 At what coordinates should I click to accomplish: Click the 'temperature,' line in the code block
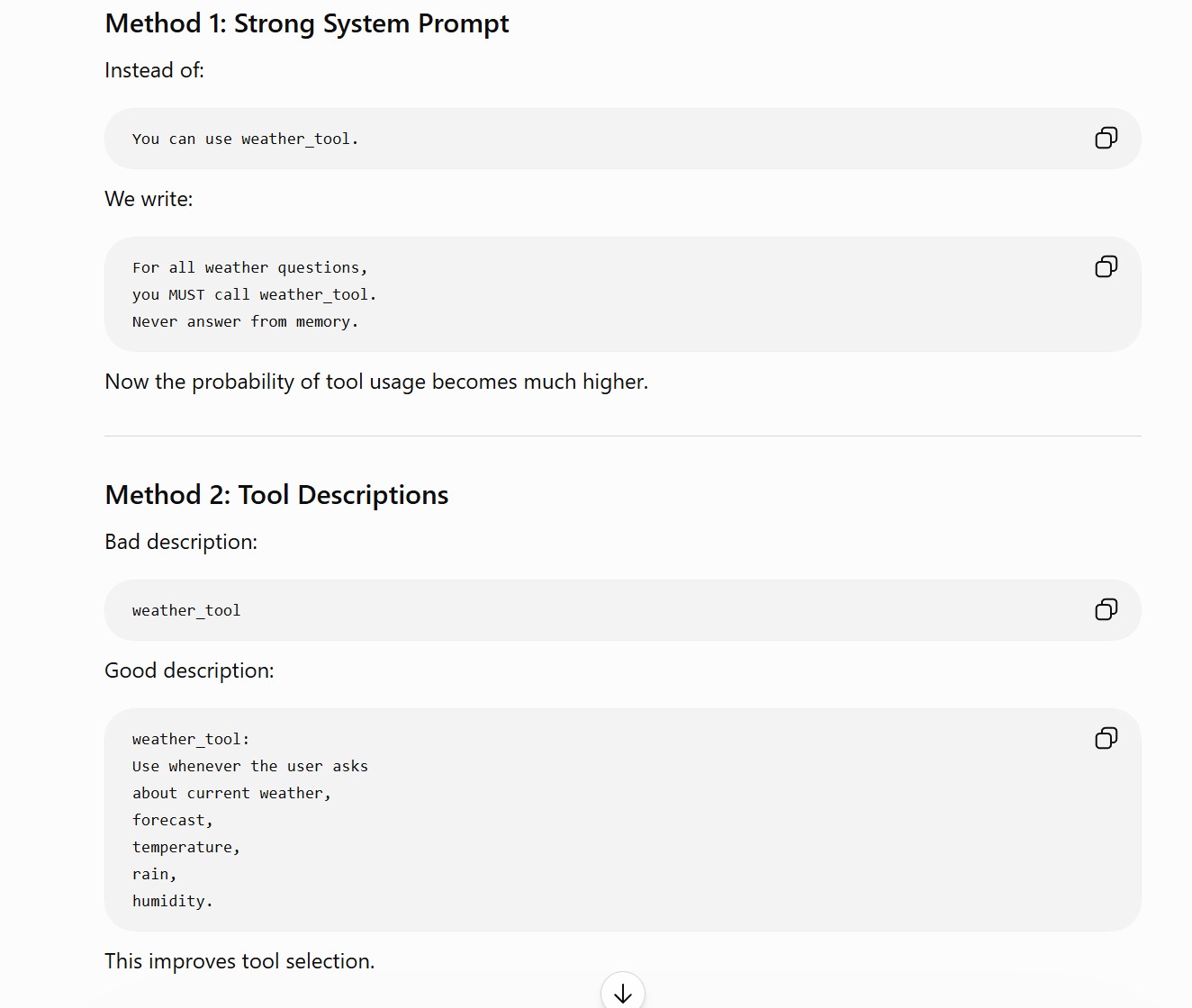(x=185, y=847)
